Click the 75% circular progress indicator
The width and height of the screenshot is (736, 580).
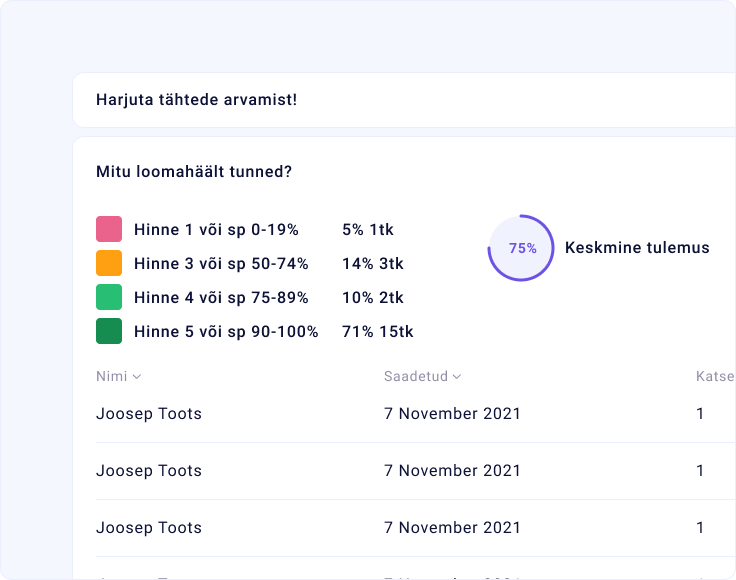pos(521,248)
